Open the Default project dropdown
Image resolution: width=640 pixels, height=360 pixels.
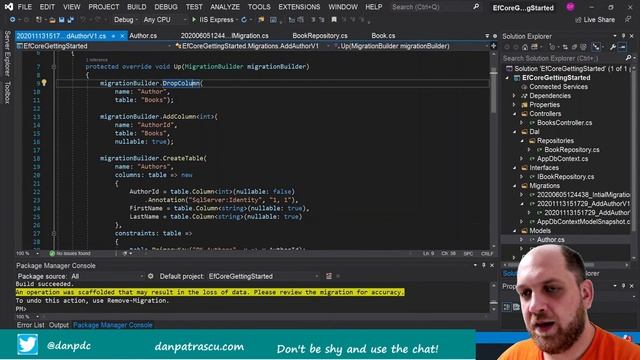263,276
